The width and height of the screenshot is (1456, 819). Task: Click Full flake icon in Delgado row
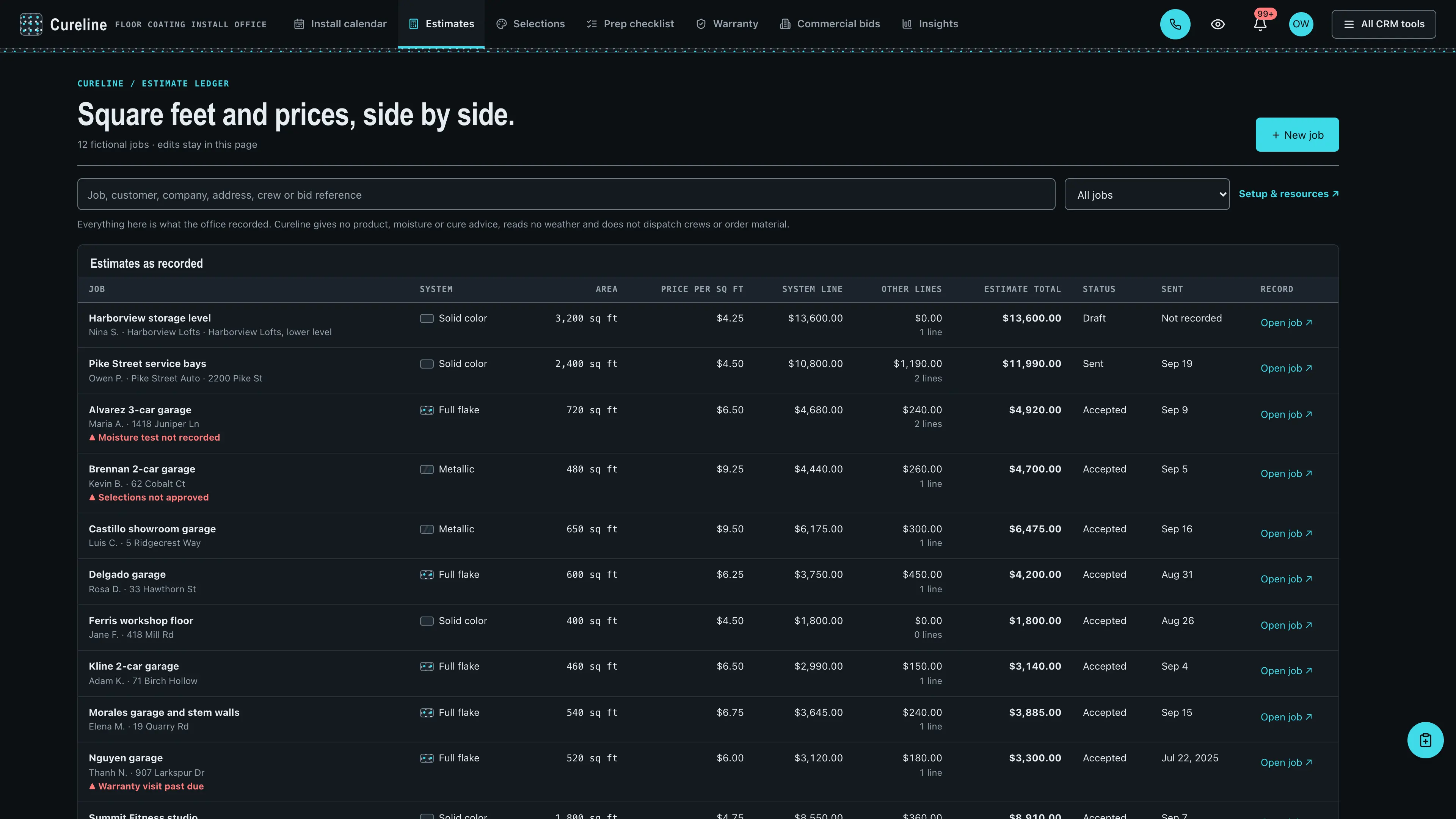click(x=427, y=574)
